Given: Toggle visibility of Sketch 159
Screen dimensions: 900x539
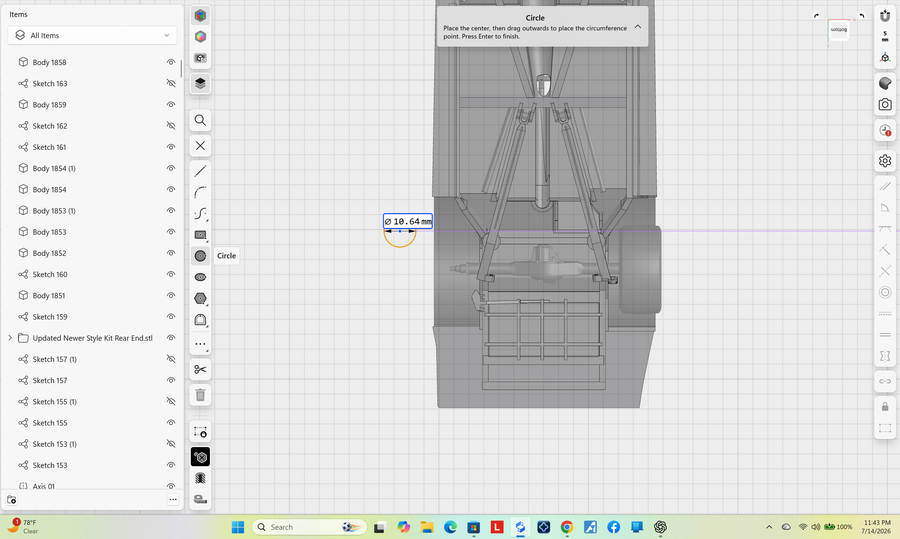Looking at the screenshot, I should point(170,317).
